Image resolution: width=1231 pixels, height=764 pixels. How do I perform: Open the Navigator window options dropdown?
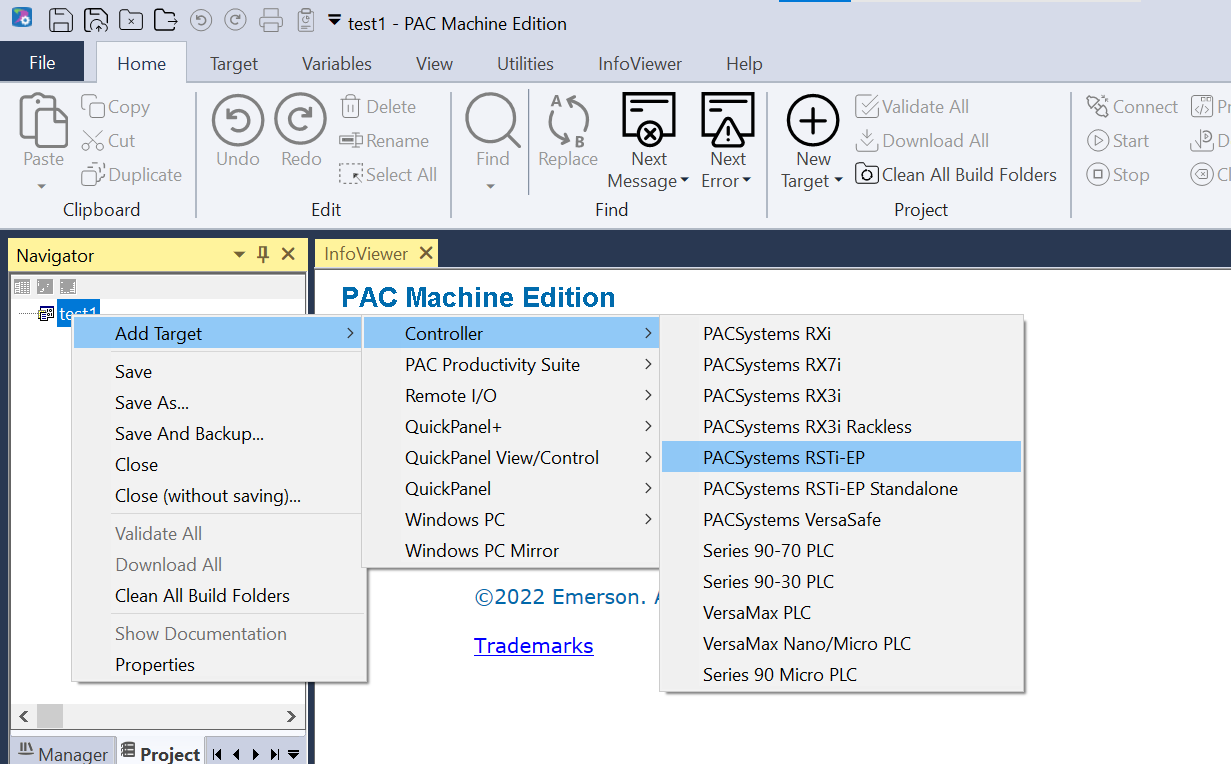(x=240, y=255)
